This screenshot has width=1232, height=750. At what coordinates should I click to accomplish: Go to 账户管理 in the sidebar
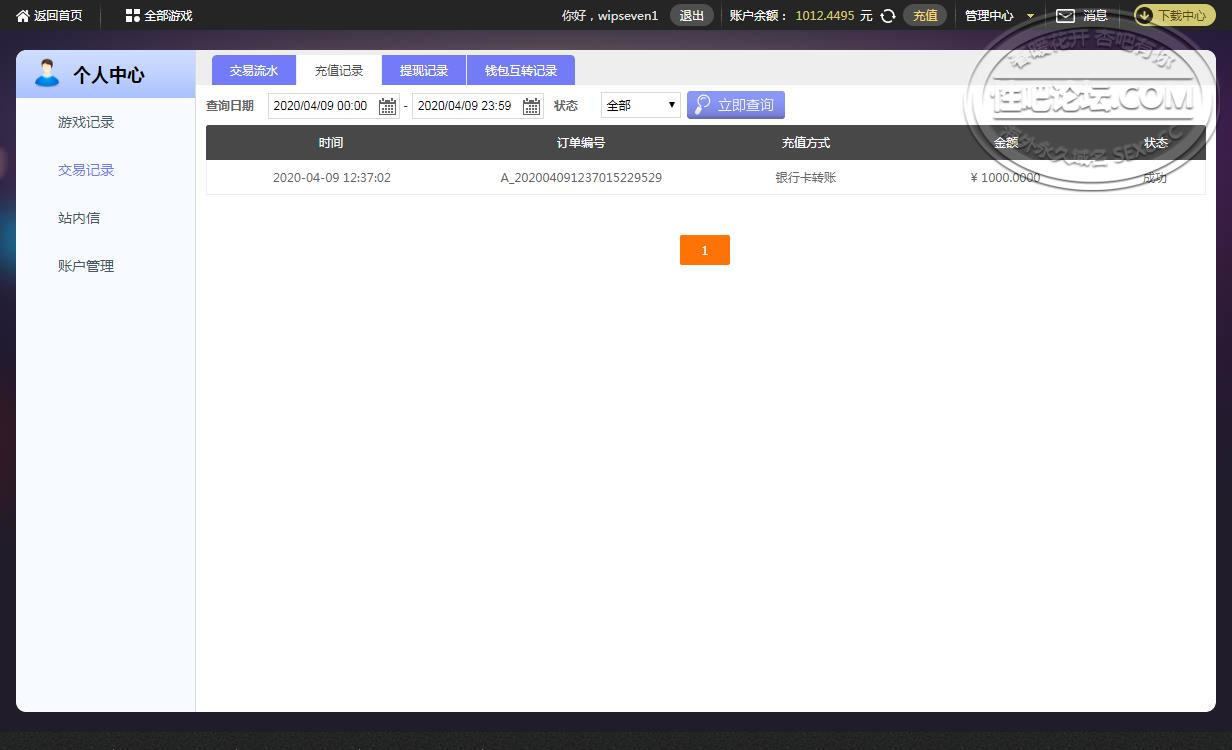(x=86, y=266)
